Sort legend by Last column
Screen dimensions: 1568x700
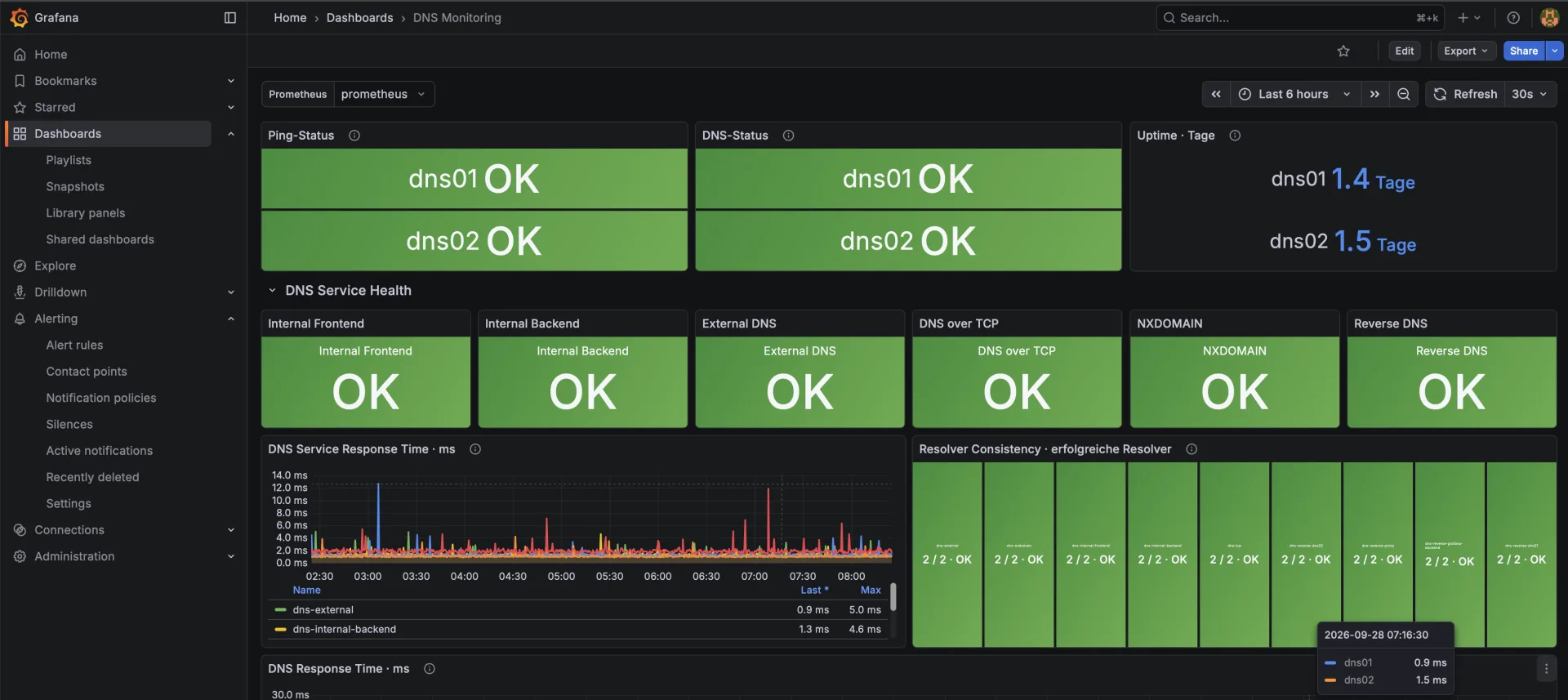point(814,590)
